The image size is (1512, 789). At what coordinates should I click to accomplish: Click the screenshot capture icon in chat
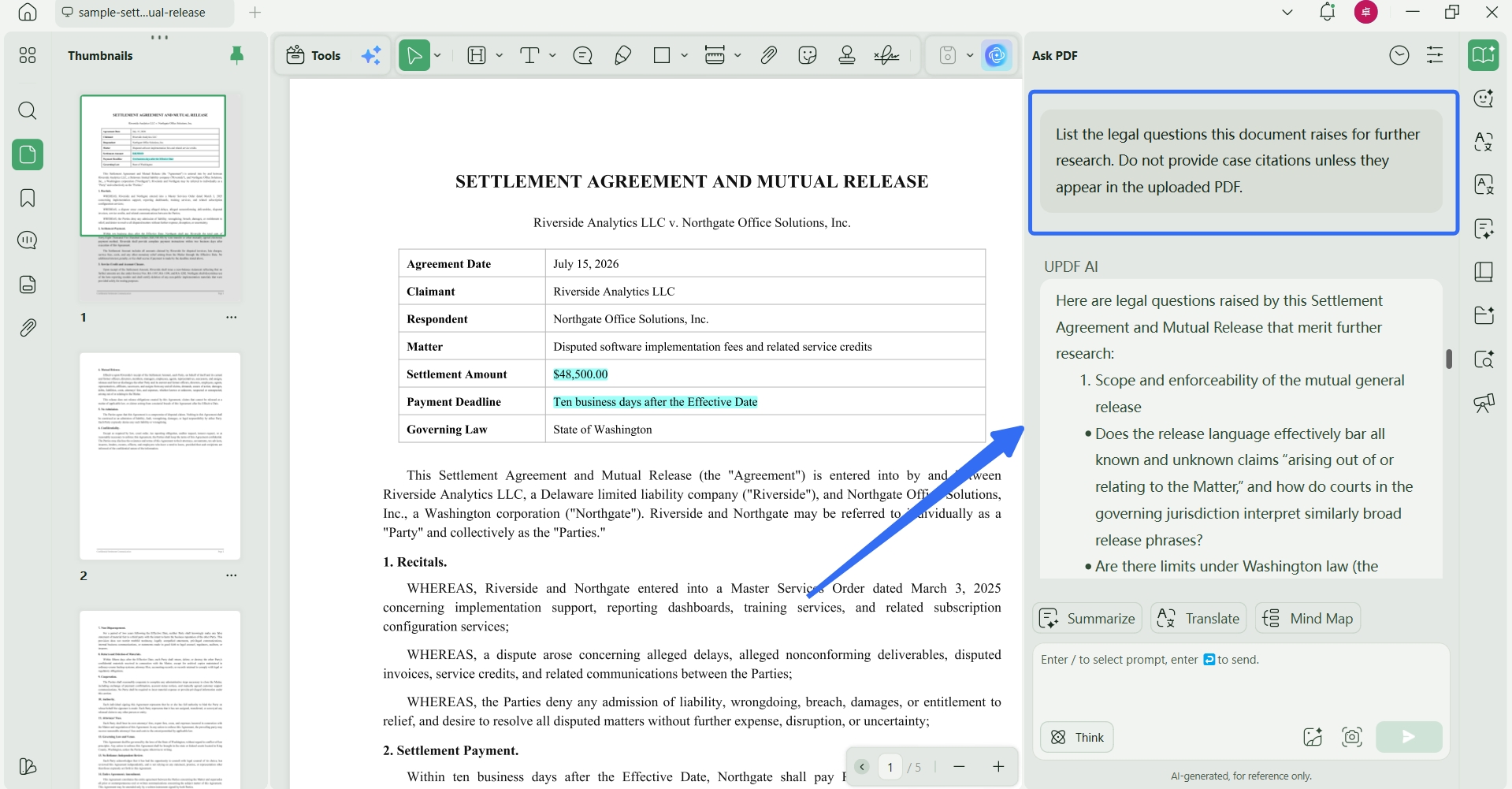(x=1352, y=737)
